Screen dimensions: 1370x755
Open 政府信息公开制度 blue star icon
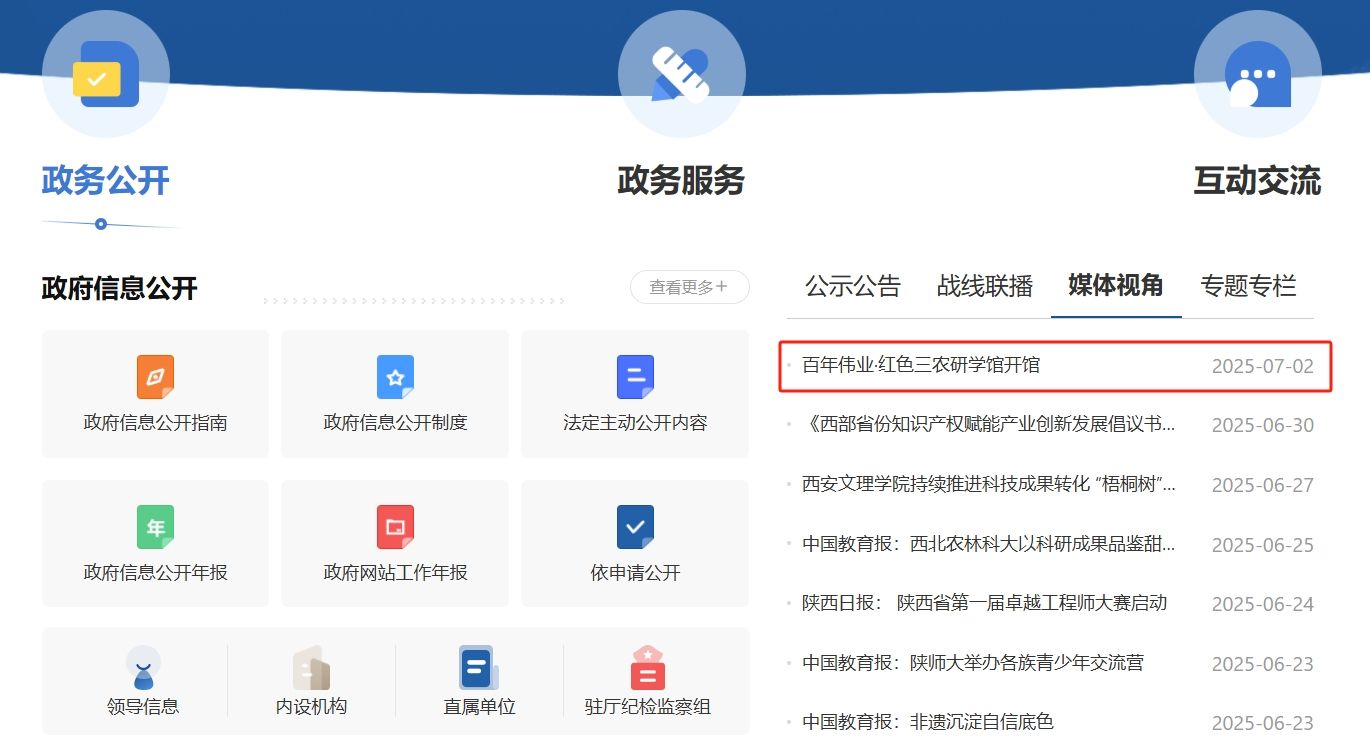click(395, 377)
